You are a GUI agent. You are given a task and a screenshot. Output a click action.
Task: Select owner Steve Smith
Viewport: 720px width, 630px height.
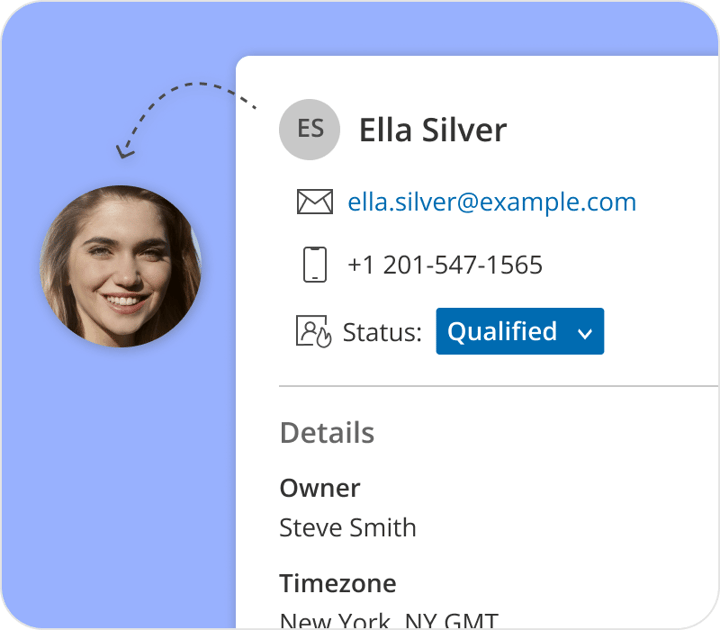[x=348, y=527]
